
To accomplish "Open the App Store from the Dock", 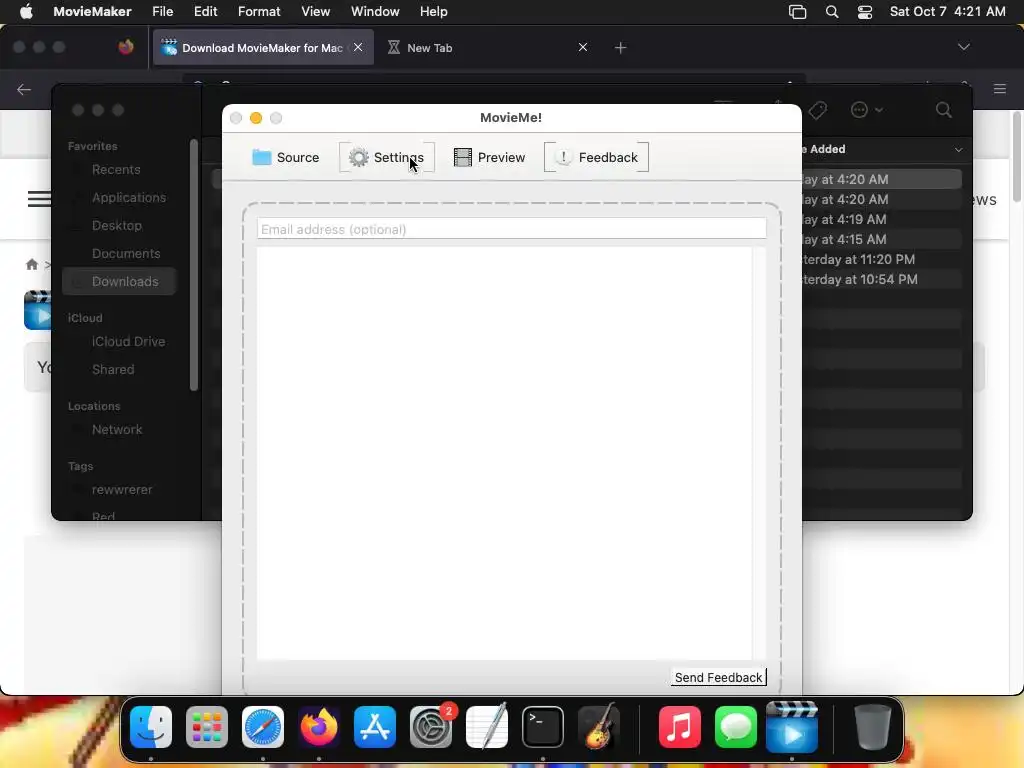I will point(375,727).
